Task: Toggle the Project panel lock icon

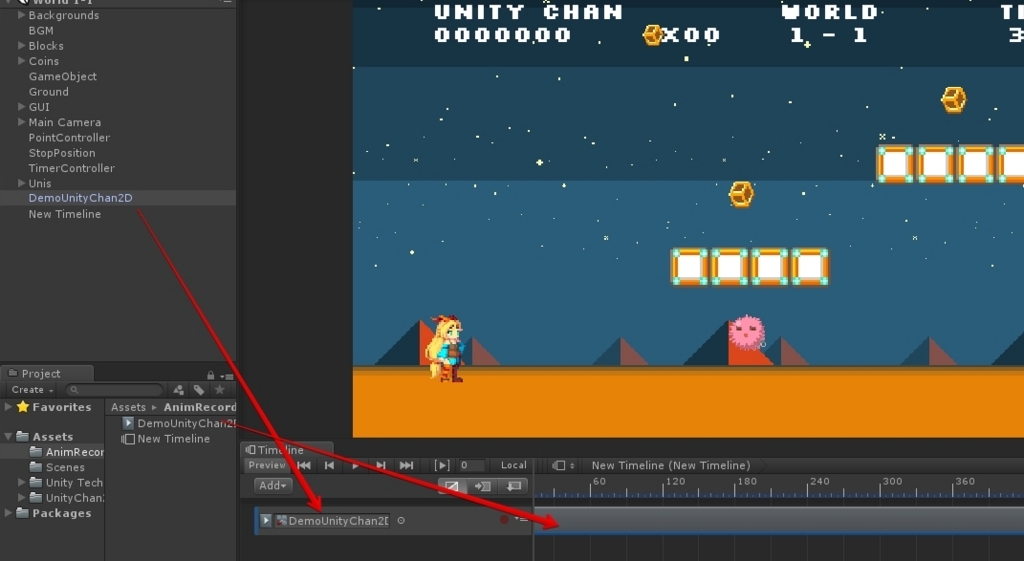Action: 210,375
